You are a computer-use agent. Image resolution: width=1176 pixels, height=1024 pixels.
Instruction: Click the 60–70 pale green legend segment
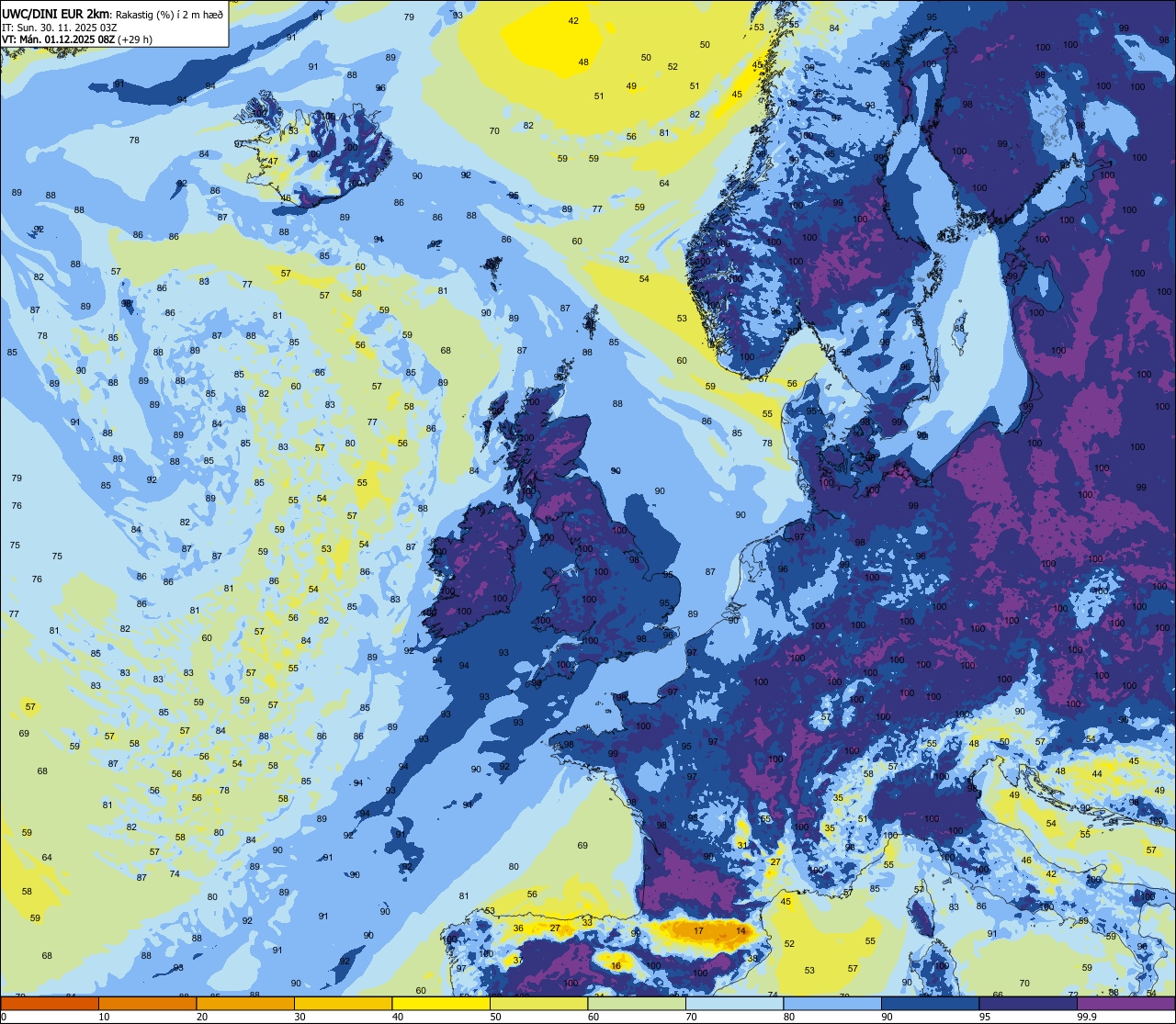click(x=637, y=1003)
